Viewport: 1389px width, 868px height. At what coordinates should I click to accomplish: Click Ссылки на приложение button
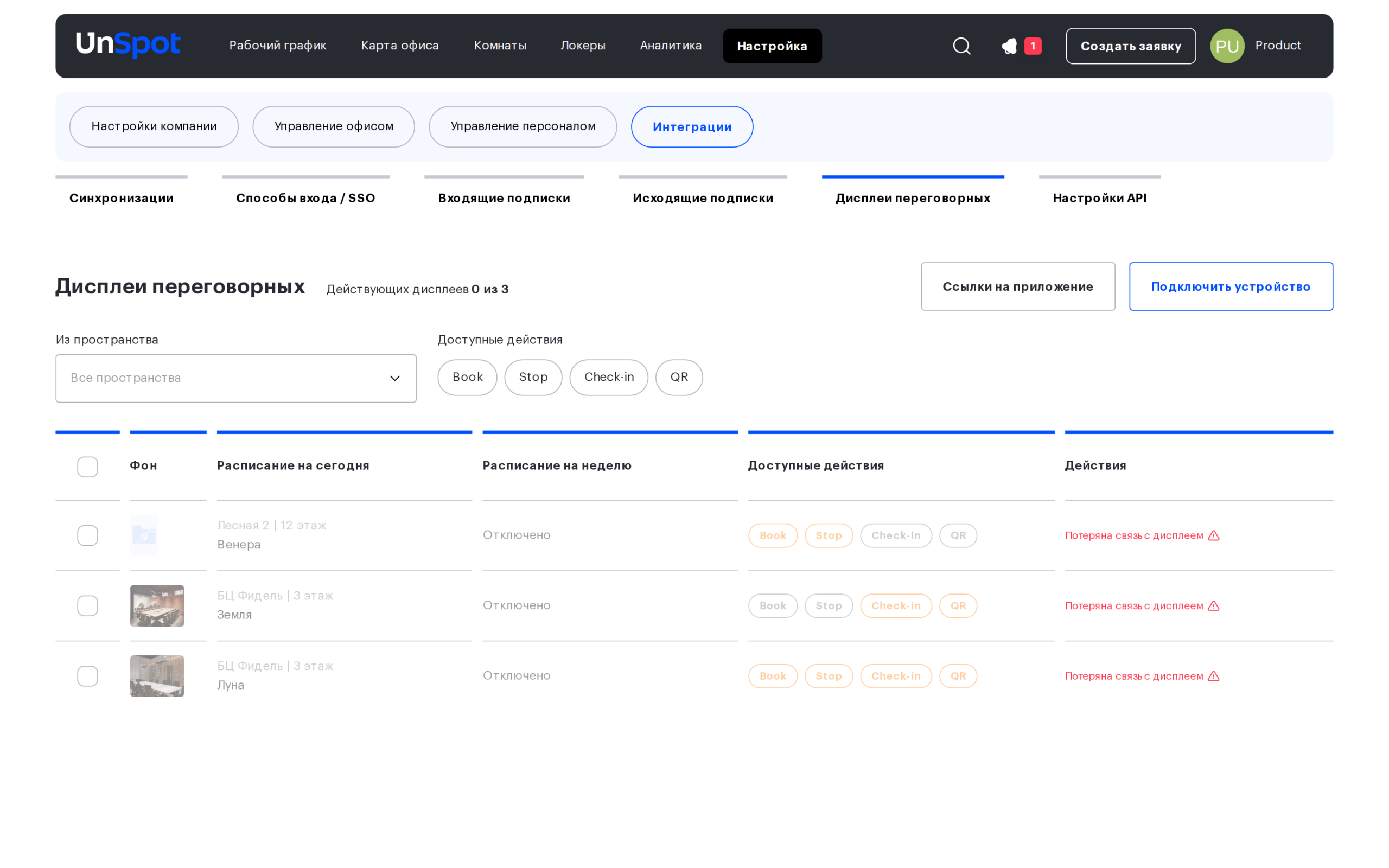click(x=1018, y=286)
